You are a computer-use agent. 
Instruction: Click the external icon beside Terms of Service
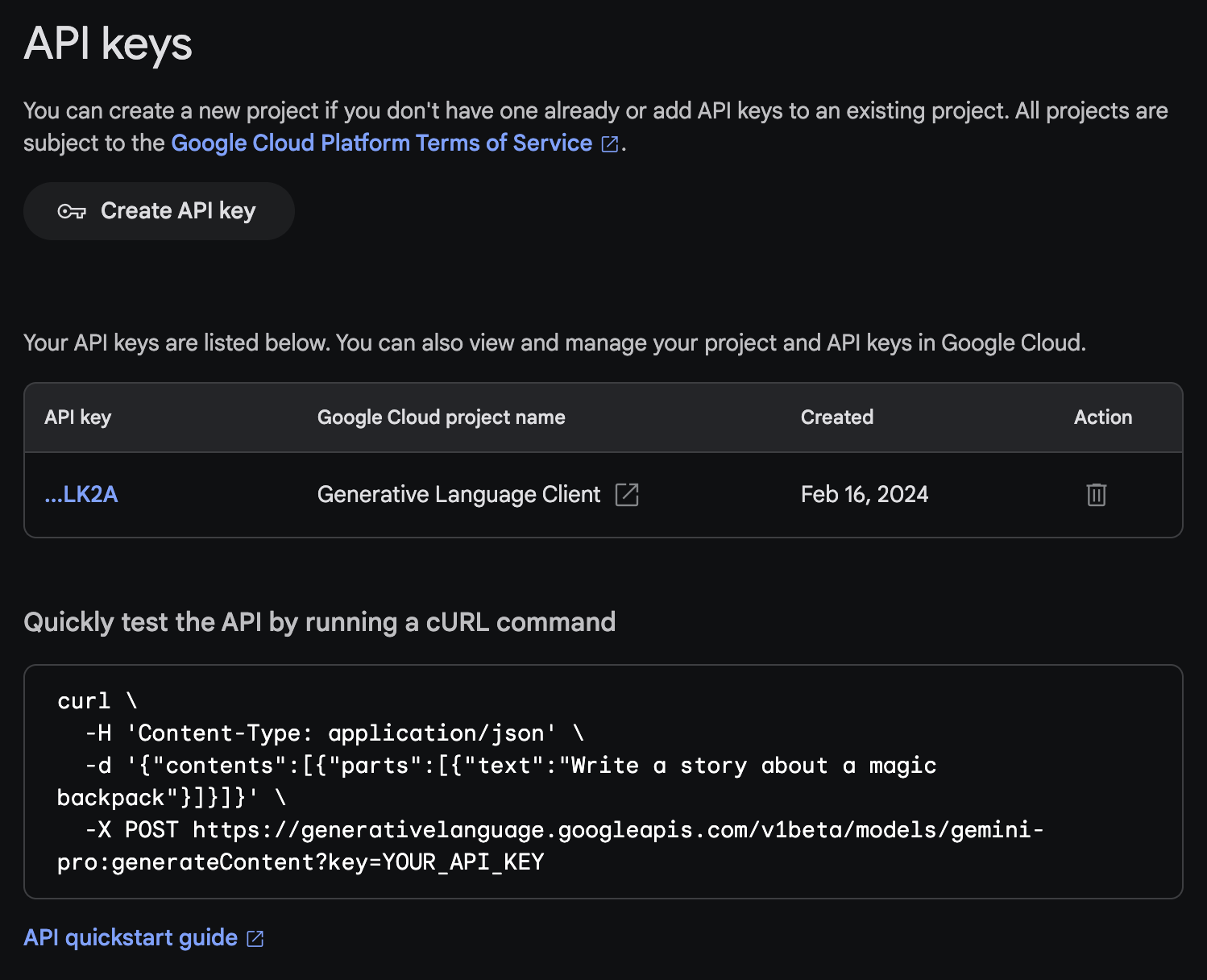(x=610, y=144)
